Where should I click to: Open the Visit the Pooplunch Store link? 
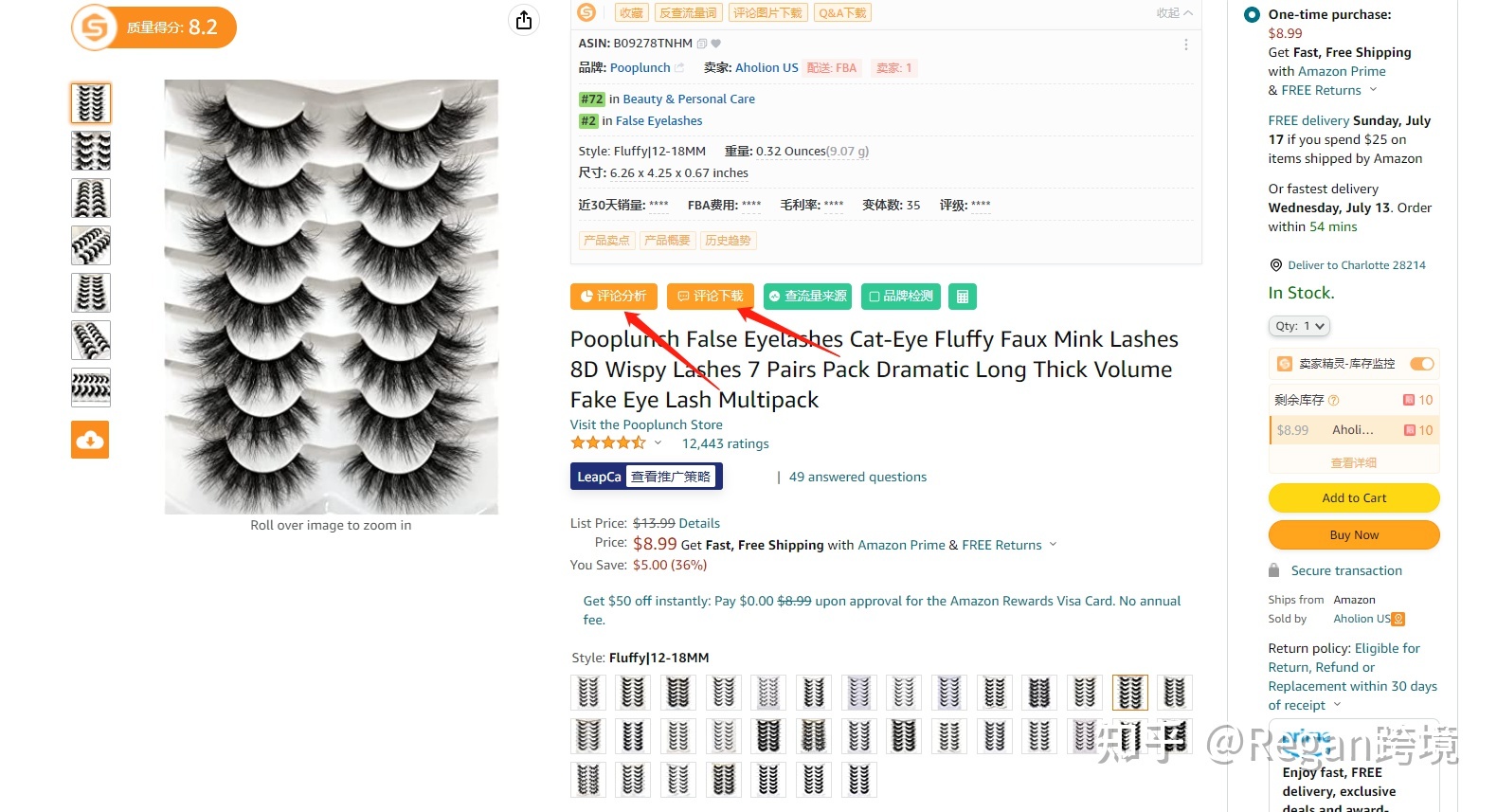(x=646, y=424)
